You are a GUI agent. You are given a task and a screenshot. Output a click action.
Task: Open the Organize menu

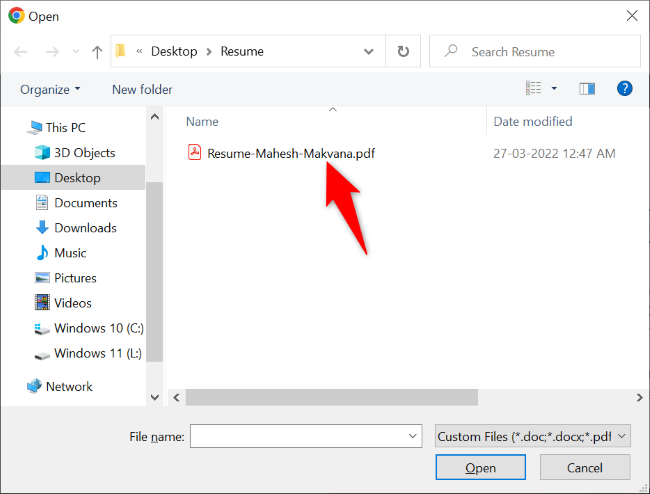tap(50, 90)
